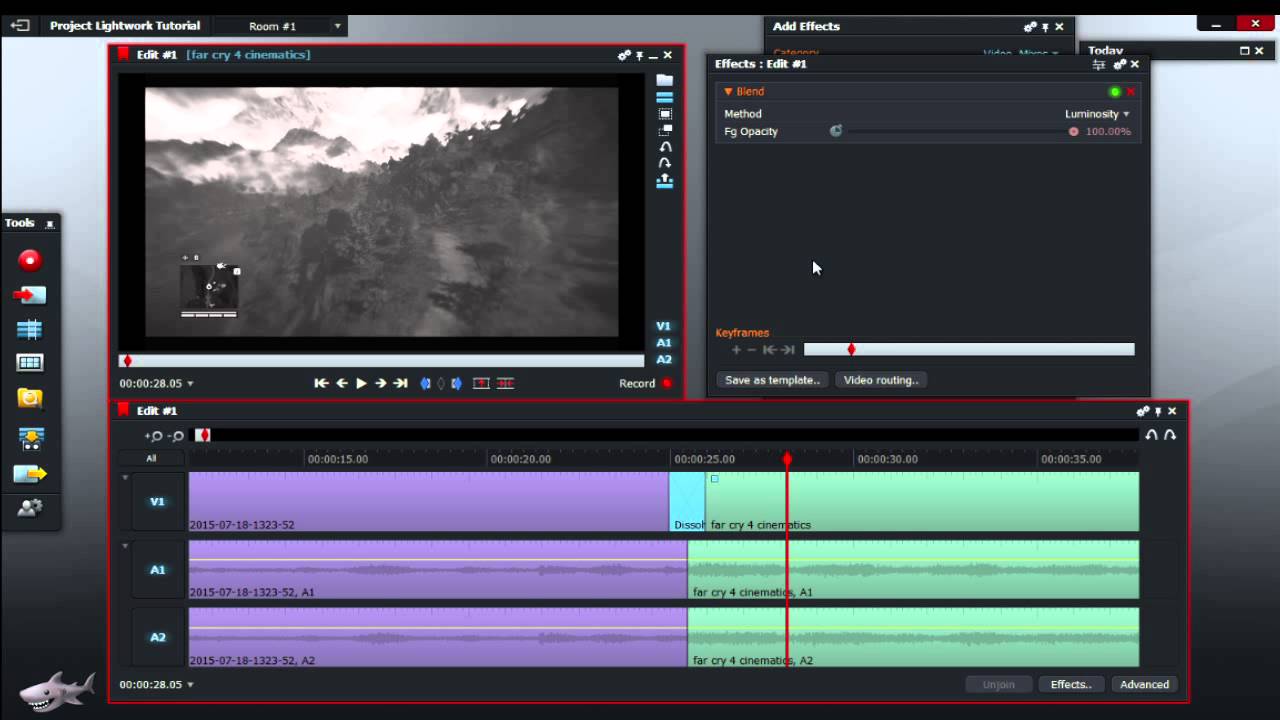Jump to the end of the edit
Screen dimensions: 1280x720
pos(400,383)
